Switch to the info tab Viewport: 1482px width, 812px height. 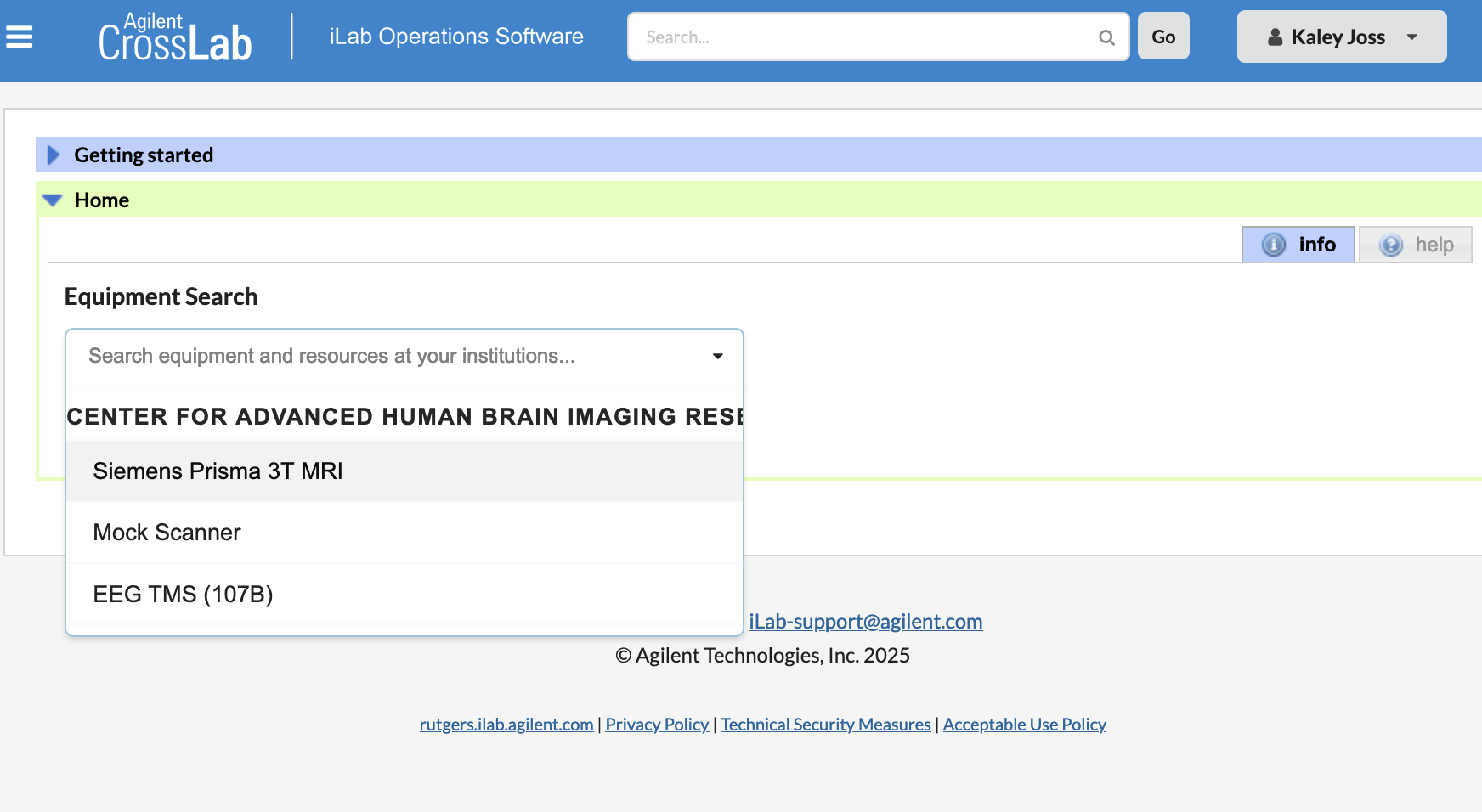(x=1298, y=245)
